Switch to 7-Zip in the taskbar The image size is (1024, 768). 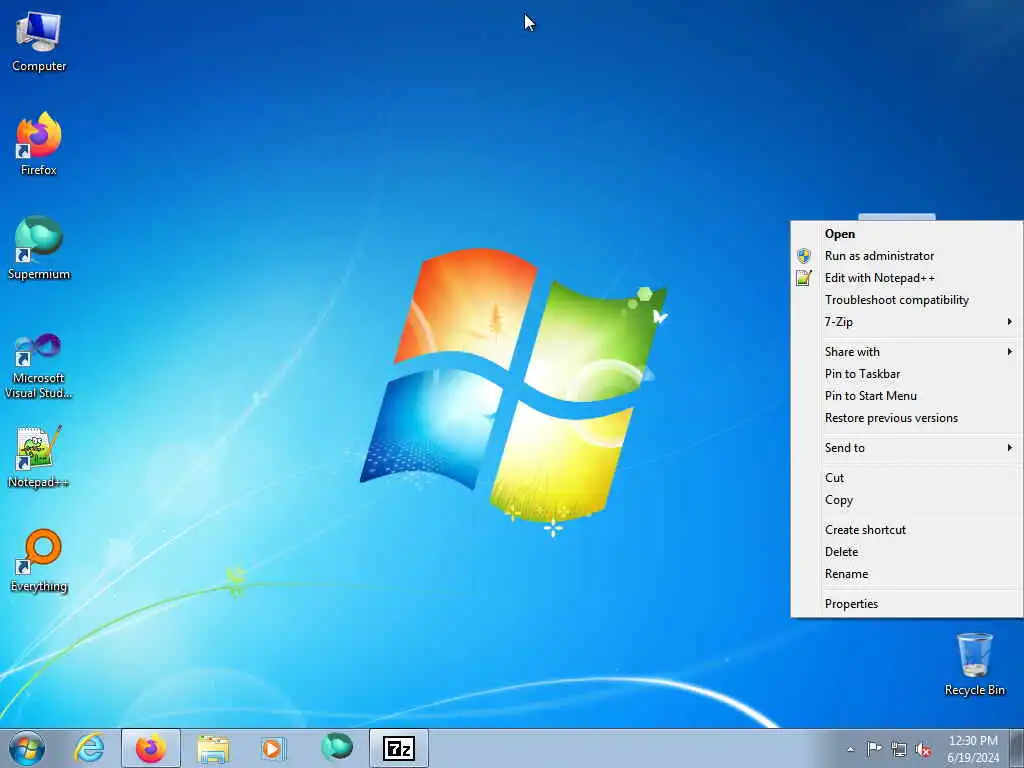(399, 748)
